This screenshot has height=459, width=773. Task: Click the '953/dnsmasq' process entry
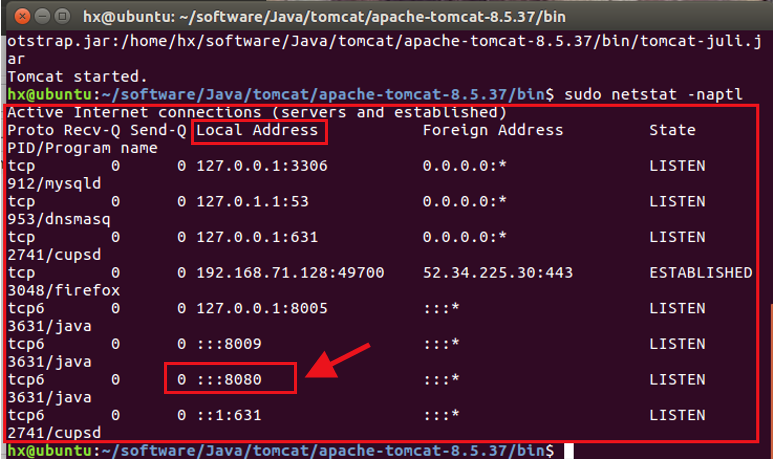[x=59, y=219]
